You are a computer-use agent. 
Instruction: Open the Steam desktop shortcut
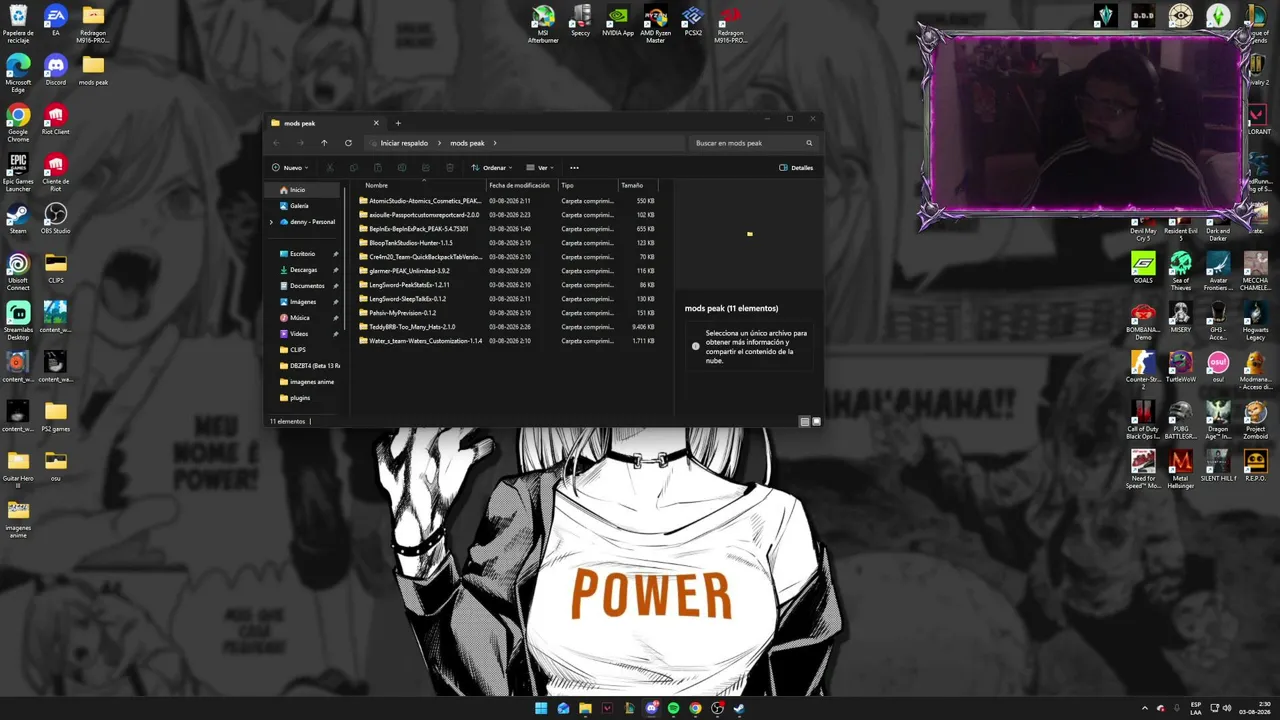(x=18, y=219)
